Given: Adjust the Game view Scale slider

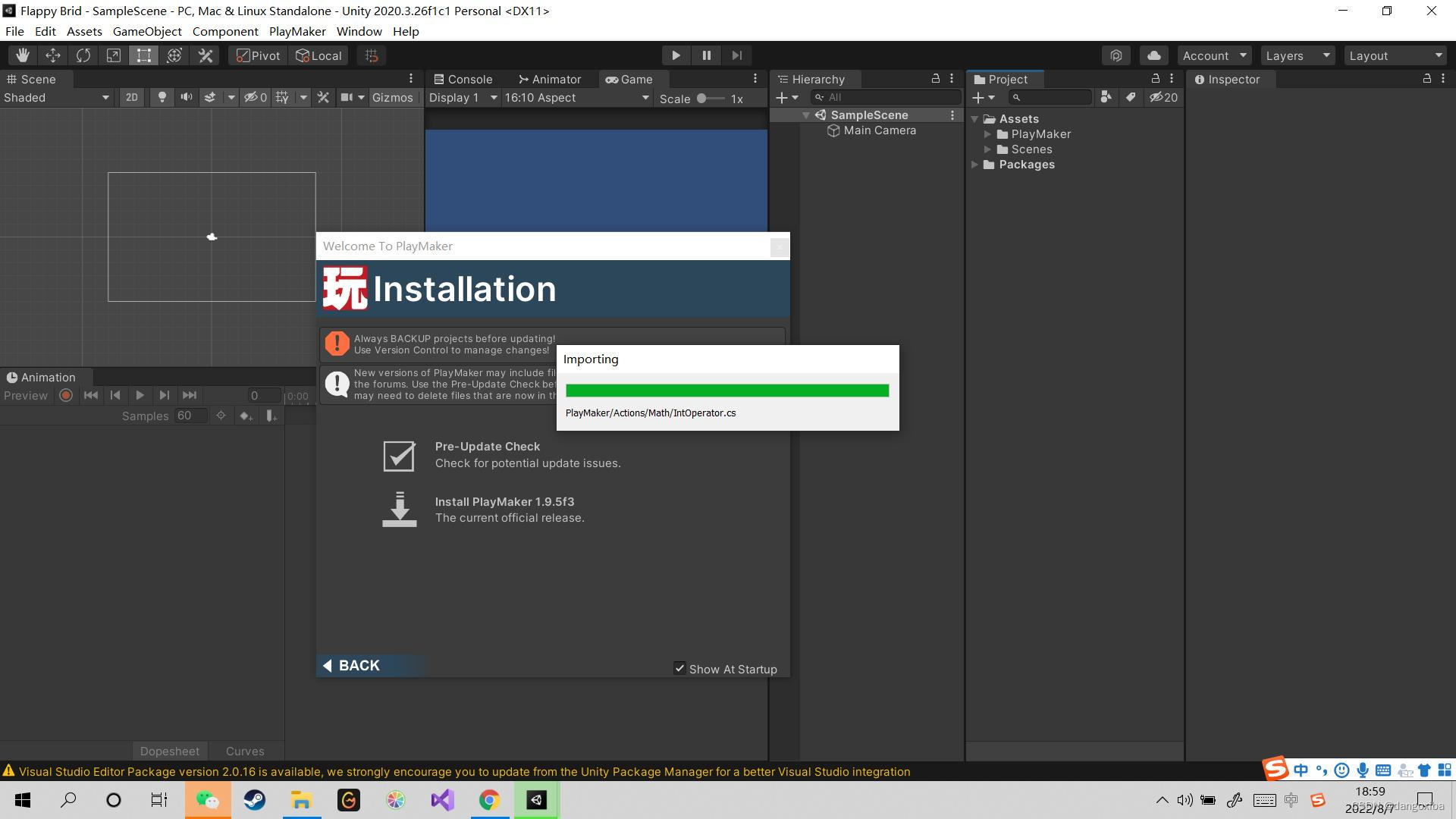Looking at the screenshot, I should coord(702,99).
